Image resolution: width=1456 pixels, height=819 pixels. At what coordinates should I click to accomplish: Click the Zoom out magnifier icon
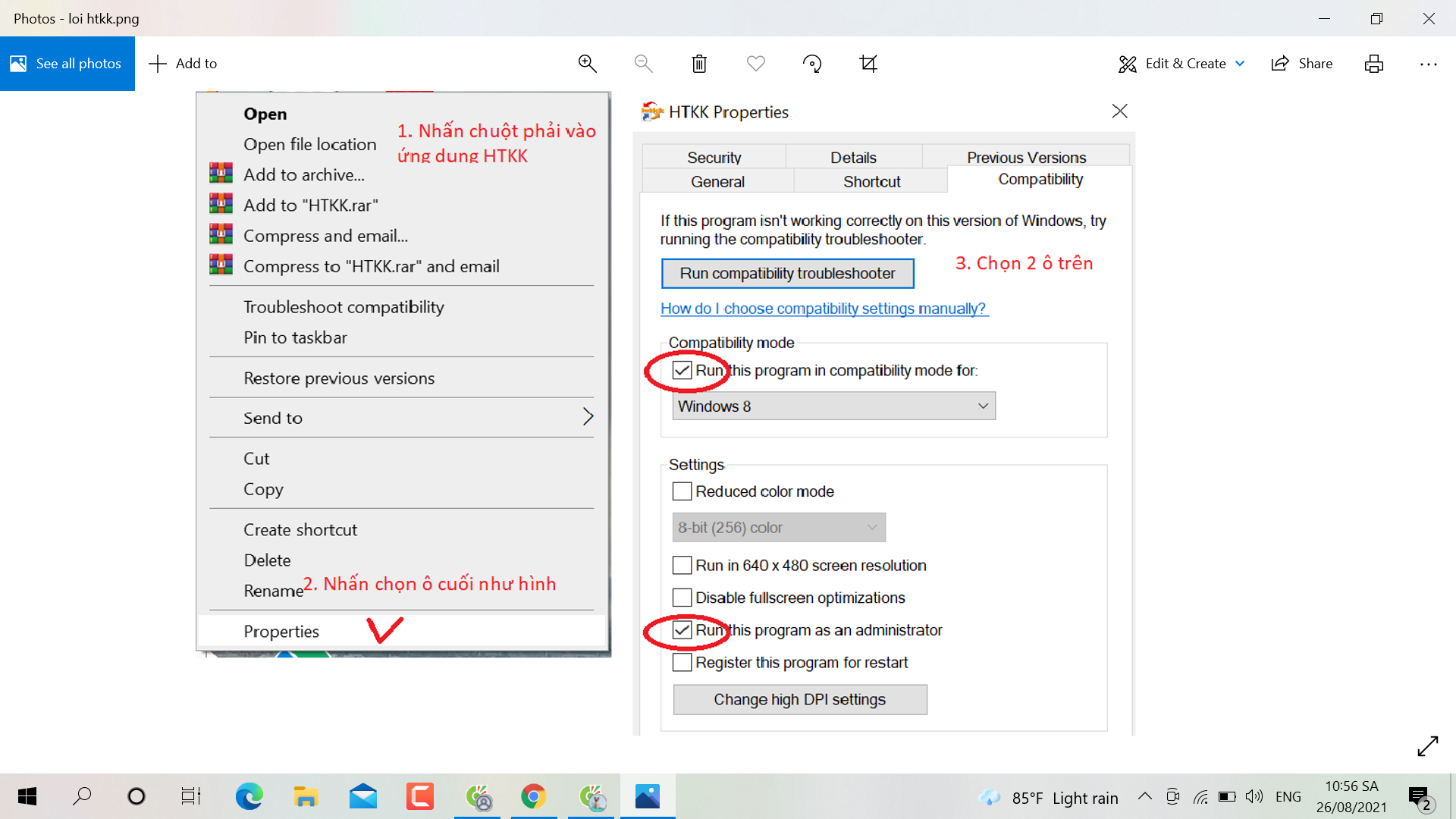[x=643, y=64]
